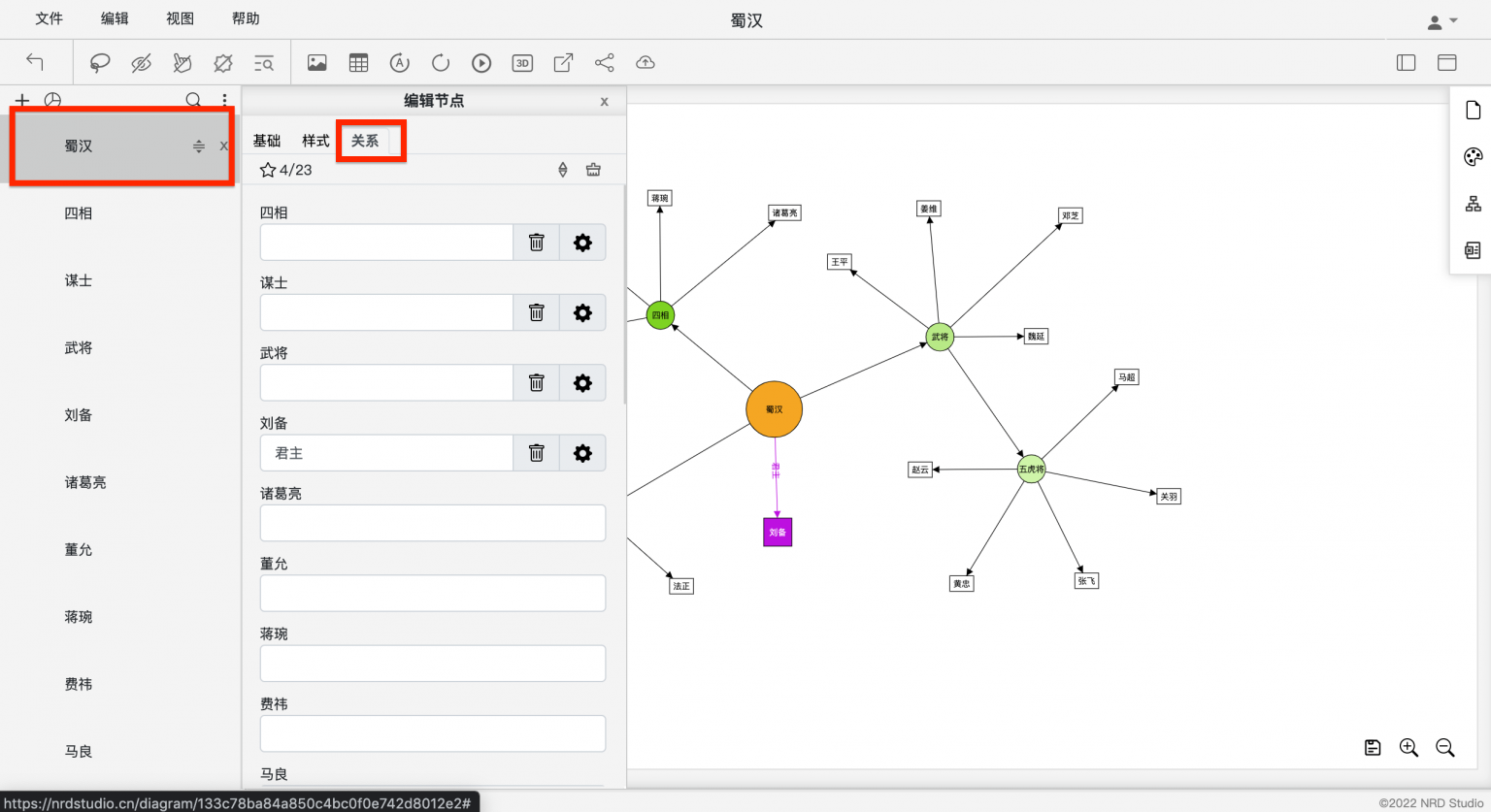1491x812 pixels.
Task: Click the share icon in toolbar
Action: [605, 63]
